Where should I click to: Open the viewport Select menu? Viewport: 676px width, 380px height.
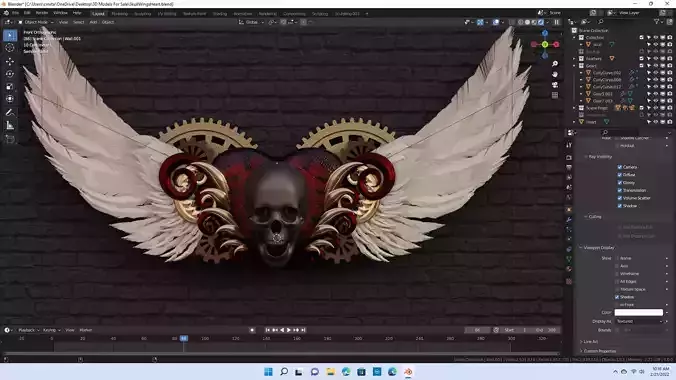tap(78, 22)
